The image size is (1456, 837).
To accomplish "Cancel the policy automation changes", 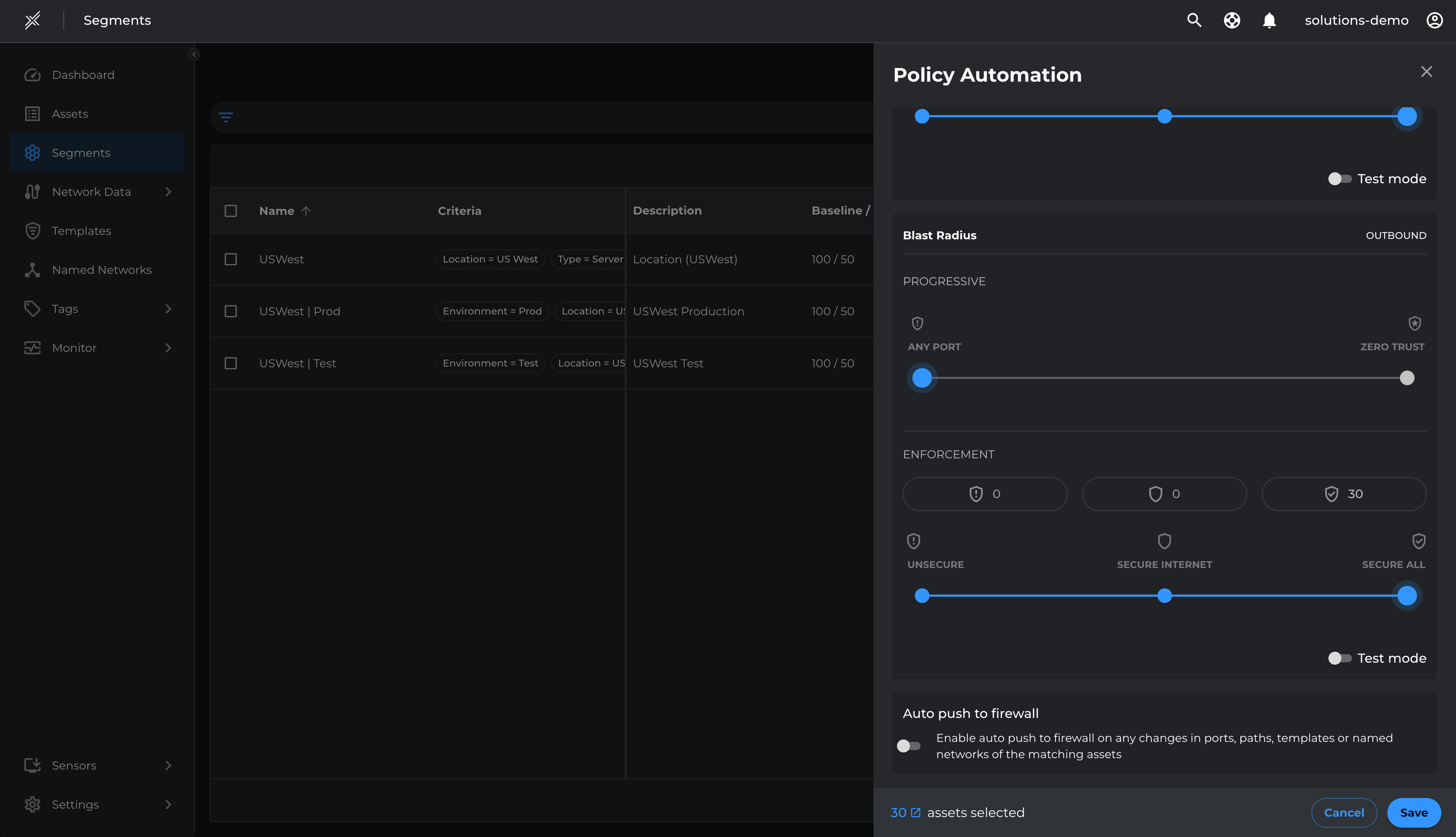I will point(1343,812).
